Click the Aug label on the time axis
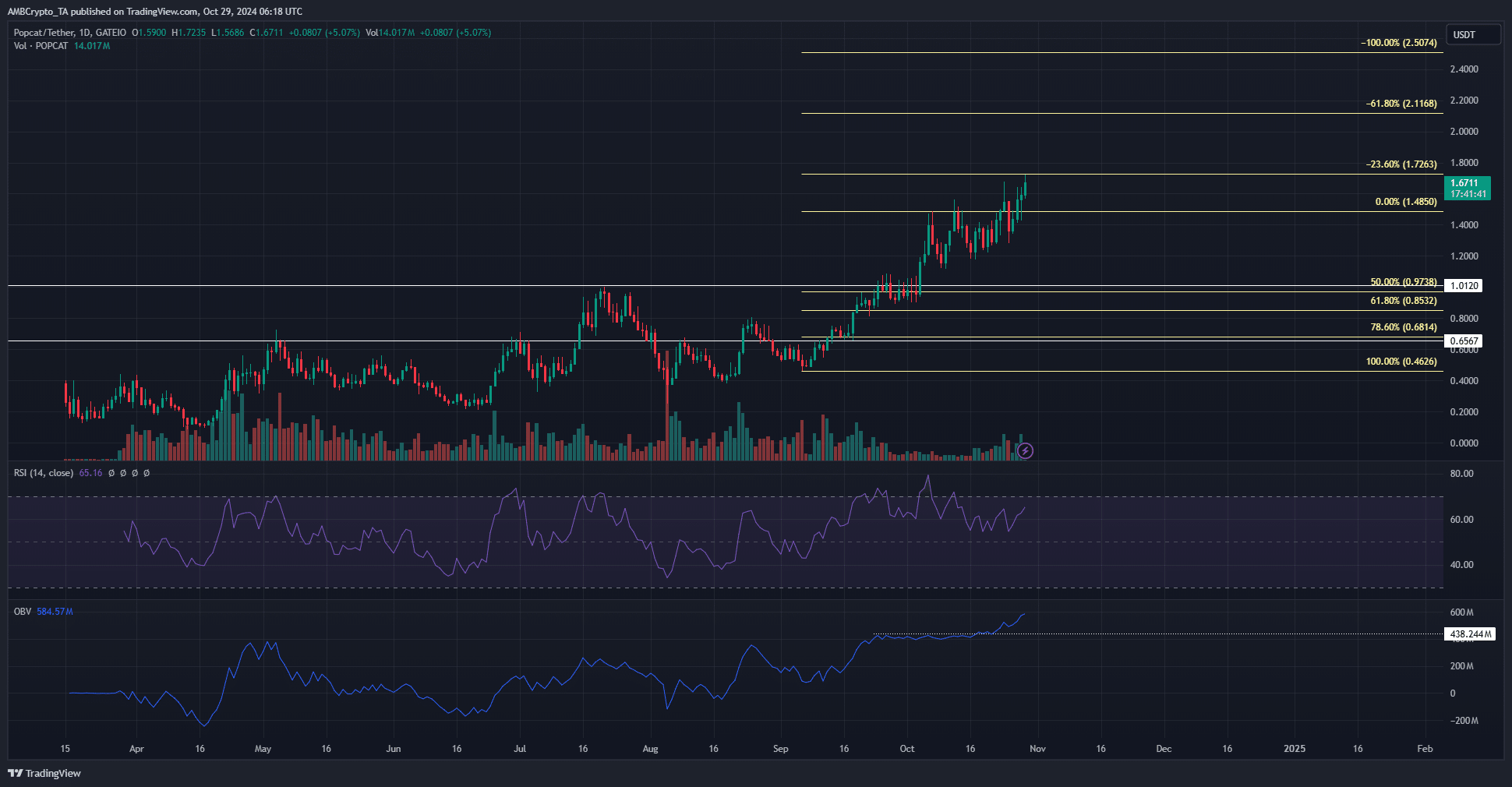This screenshot has height=787, width=1512. pos(650,749)
